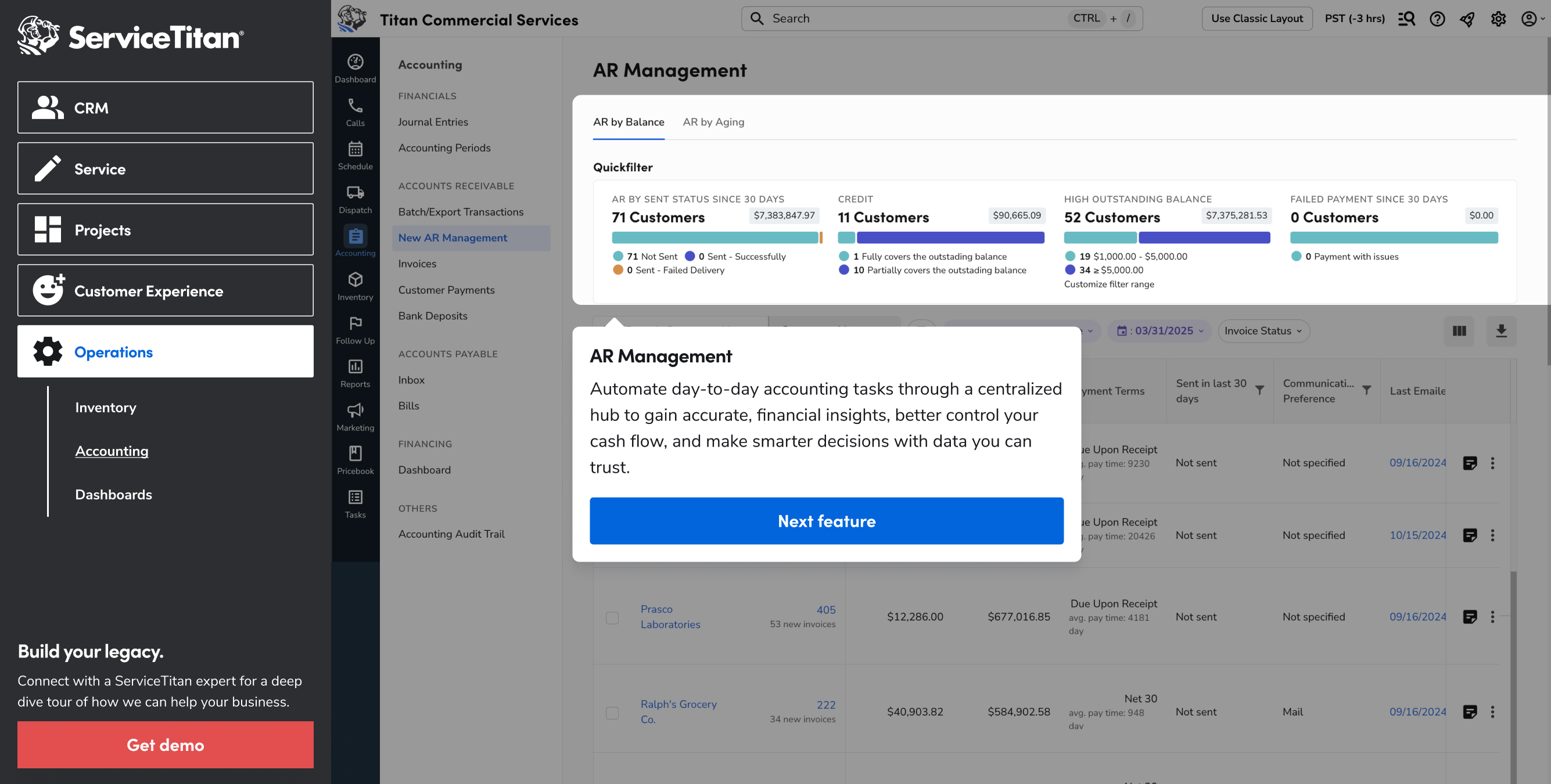Click the Next feature button

(x=826, y=521)
